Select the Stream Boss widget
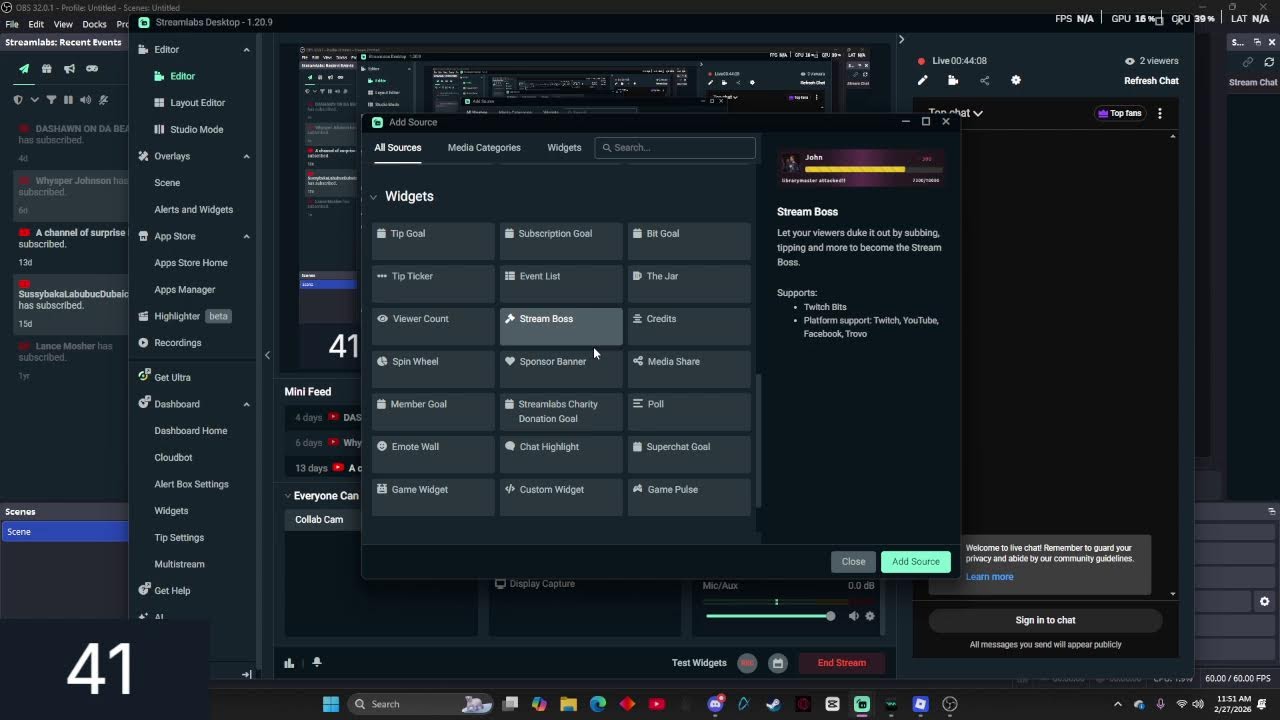 (x=561, y=326)
